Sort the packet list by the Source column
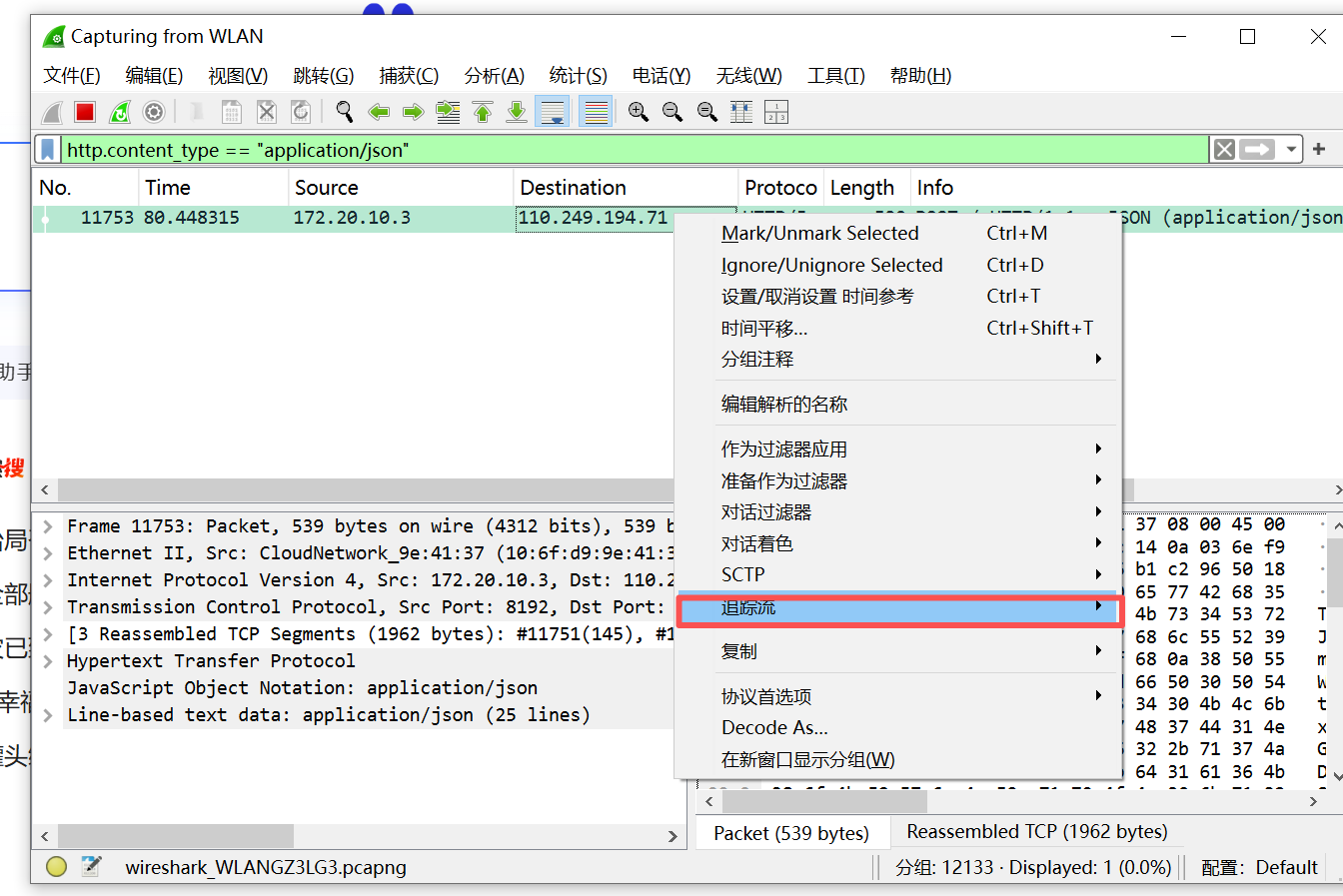Viewport: 1343px width, 896px height. click(400, 188)
